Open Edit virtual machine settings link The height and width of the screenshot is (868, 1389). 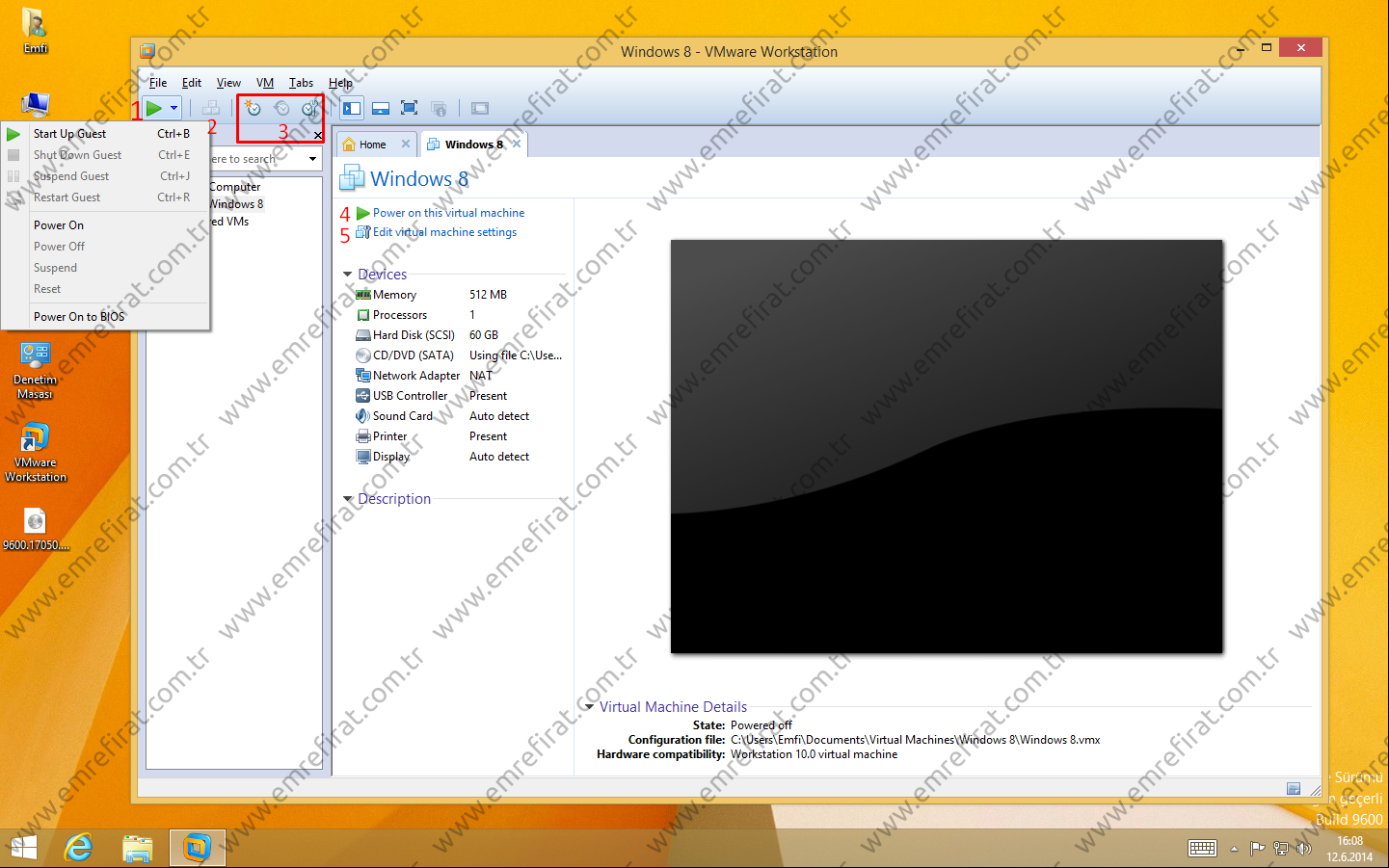444,232
